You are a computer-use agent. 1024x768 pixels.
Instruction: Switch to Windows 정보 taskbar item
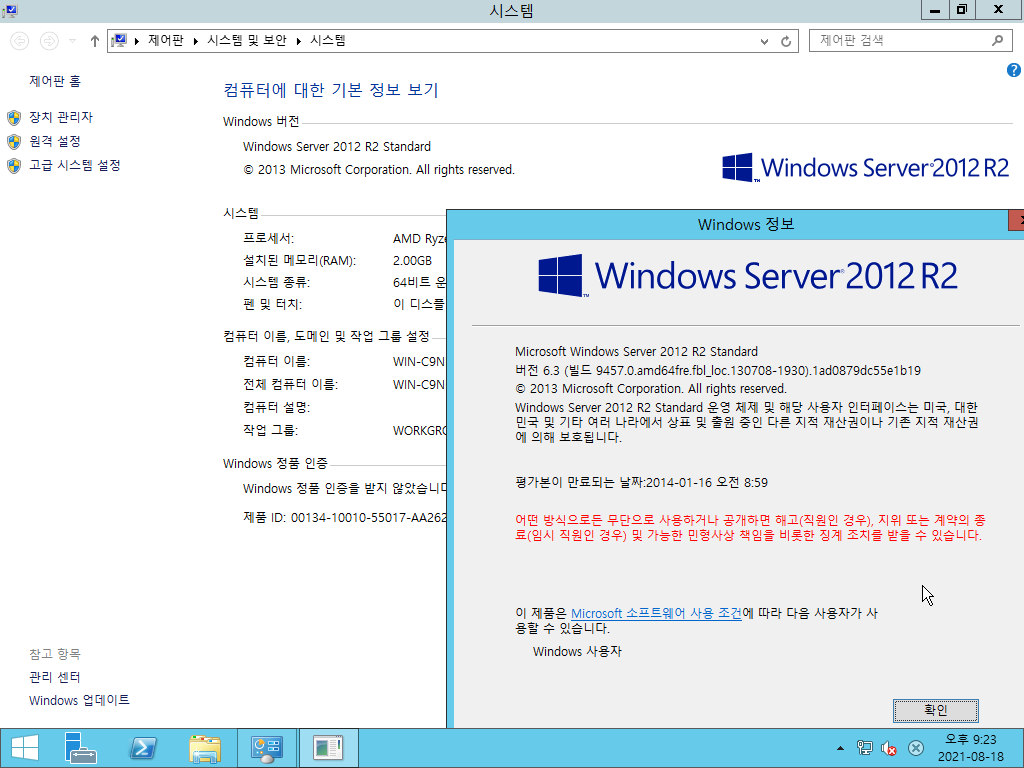coord(328,748)
